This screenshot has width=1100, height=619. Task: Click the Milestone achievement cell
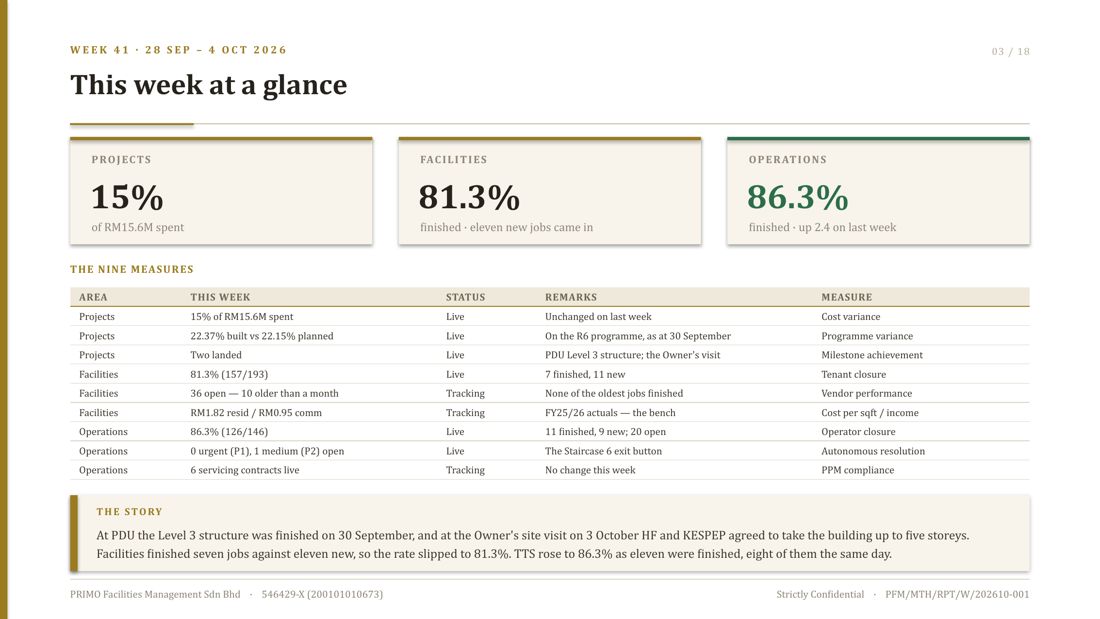pos(872,355)
